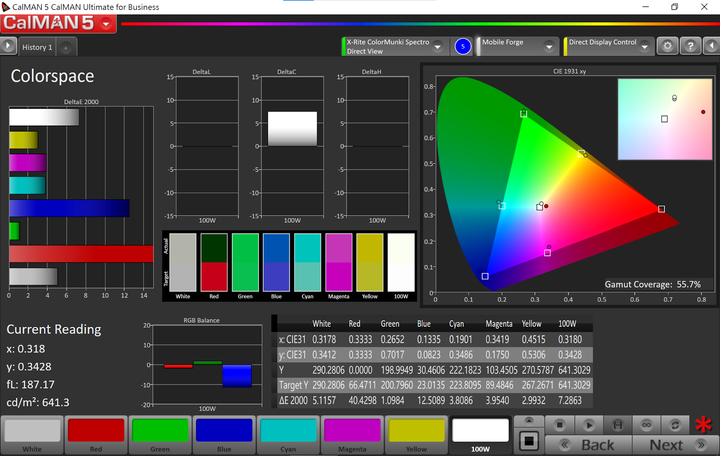Expand the pattern window up-arrow

click(x=529, y=421)
